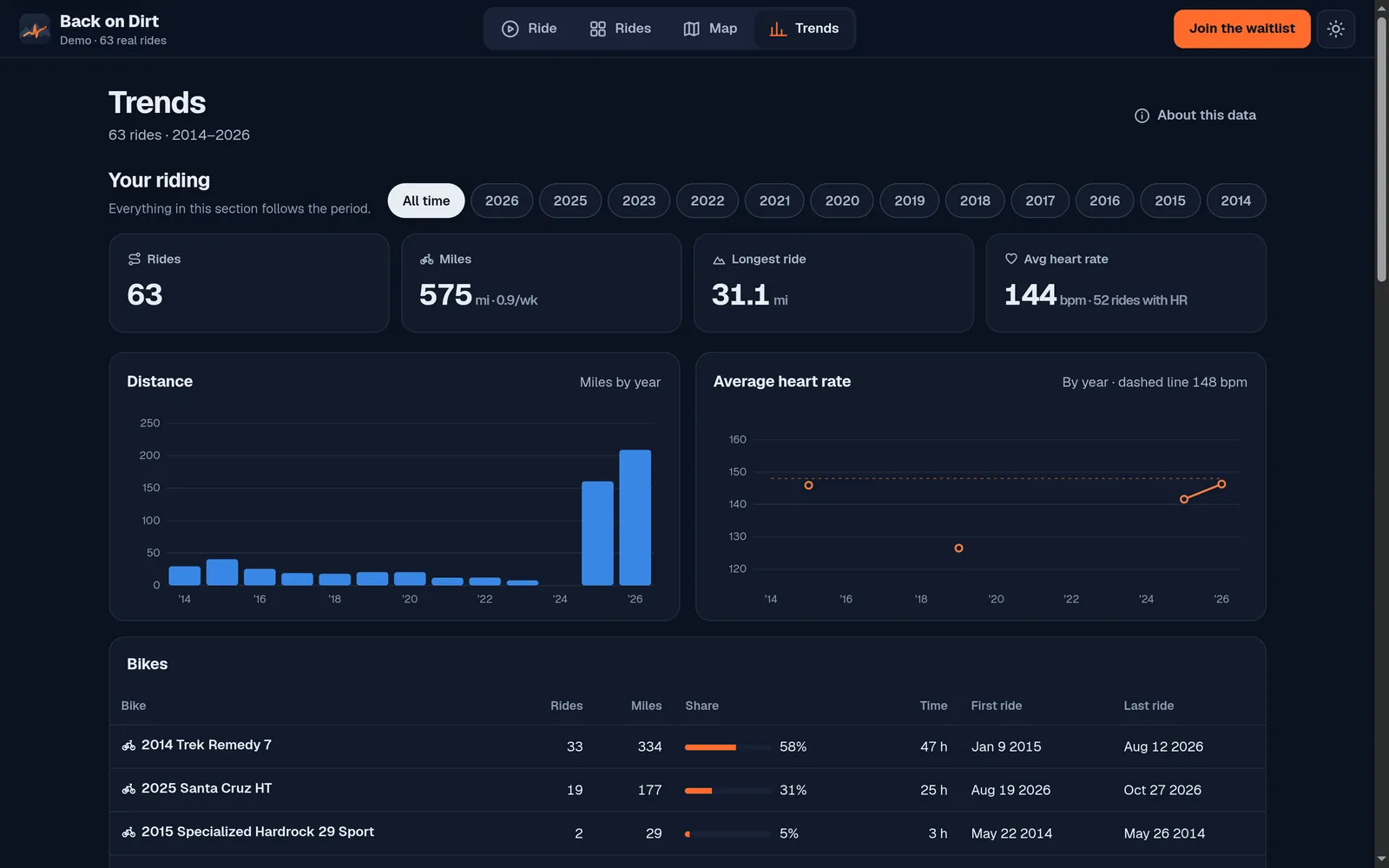Click the mountain icon on Longest ride card
Image resolution: width=1389 pixels, height=868 pixels.
coord(719,260)
